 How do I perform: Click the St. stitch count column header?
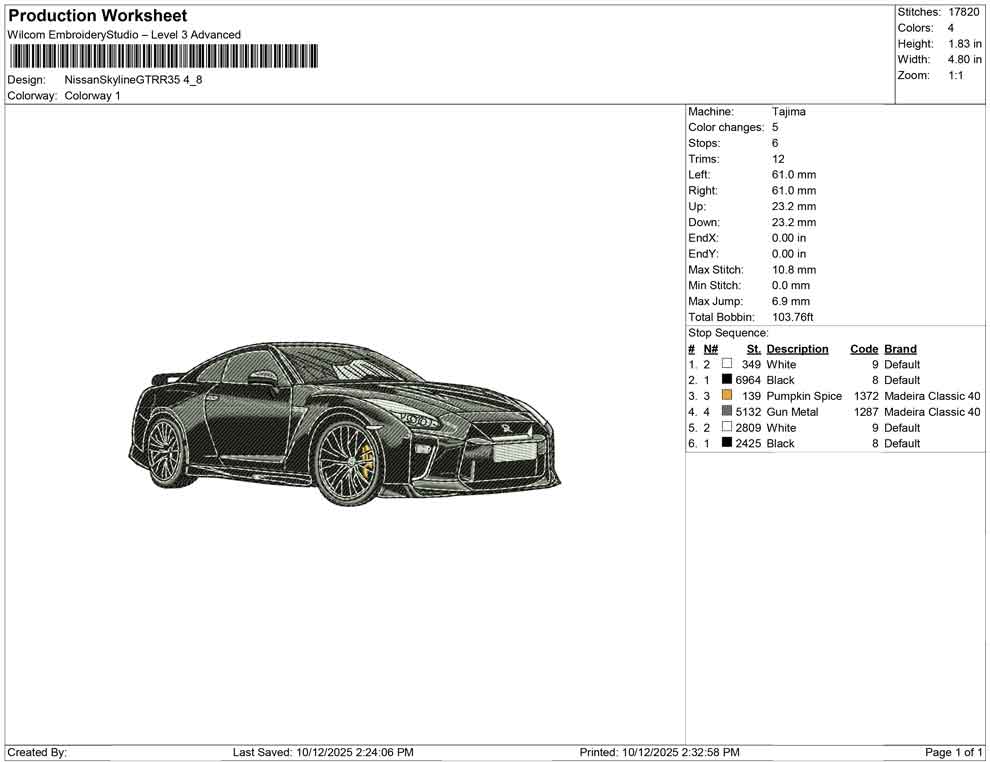point(753,349)
